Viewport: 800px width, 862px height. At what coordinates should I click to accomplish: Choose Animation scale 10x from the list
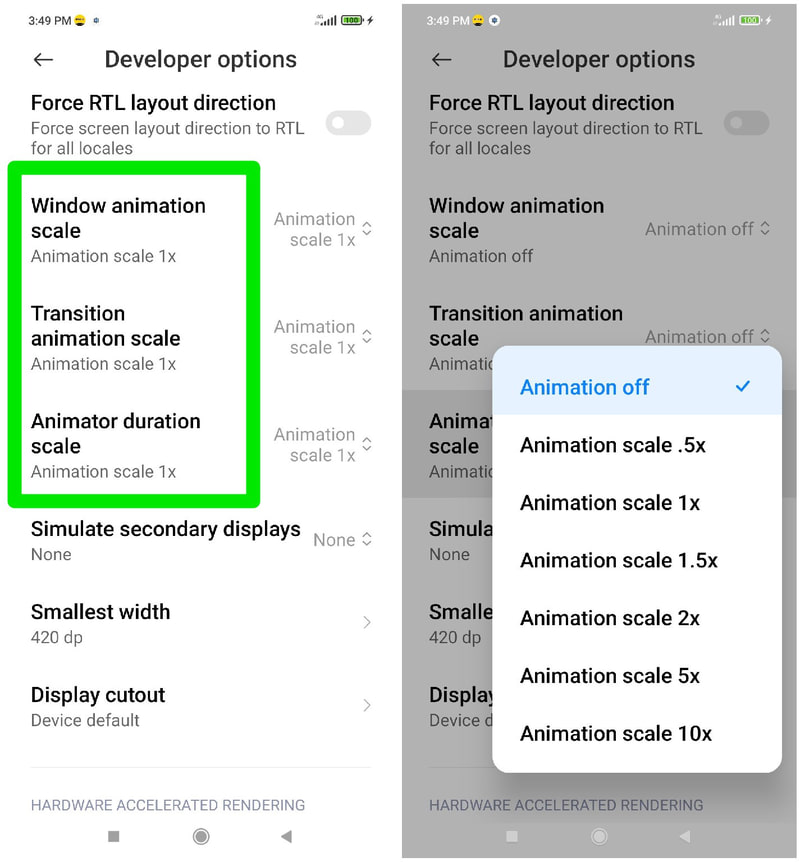pos(615,734)
